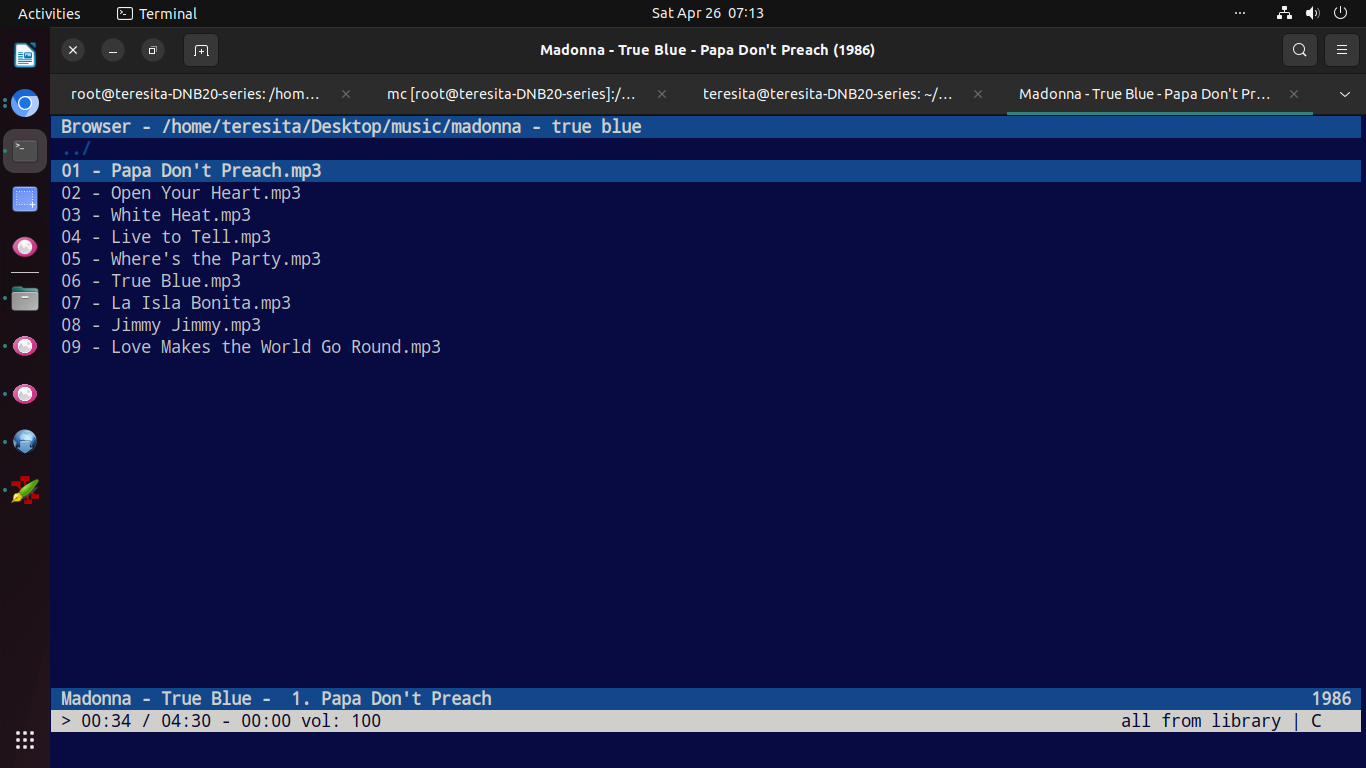
Task: Select 09 - Love Makes the World Go Round.mp3
Action: click(251, 347)
